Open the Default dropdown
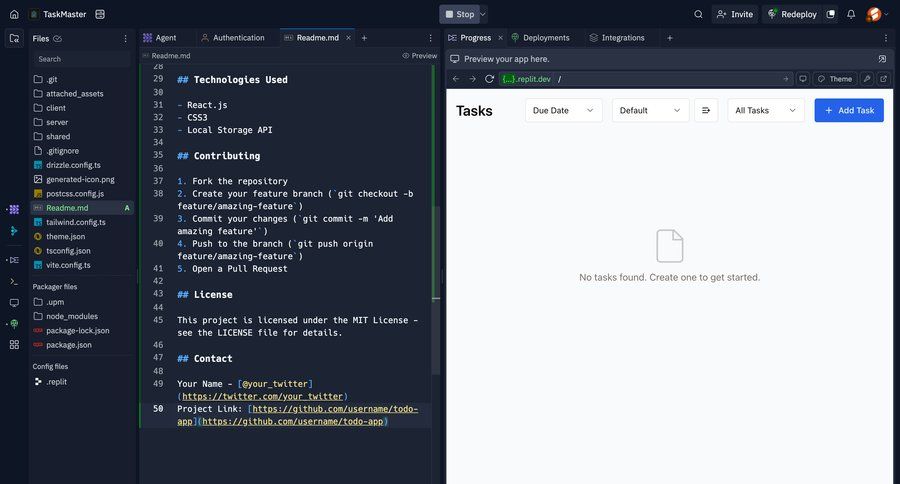 [650, 110]
